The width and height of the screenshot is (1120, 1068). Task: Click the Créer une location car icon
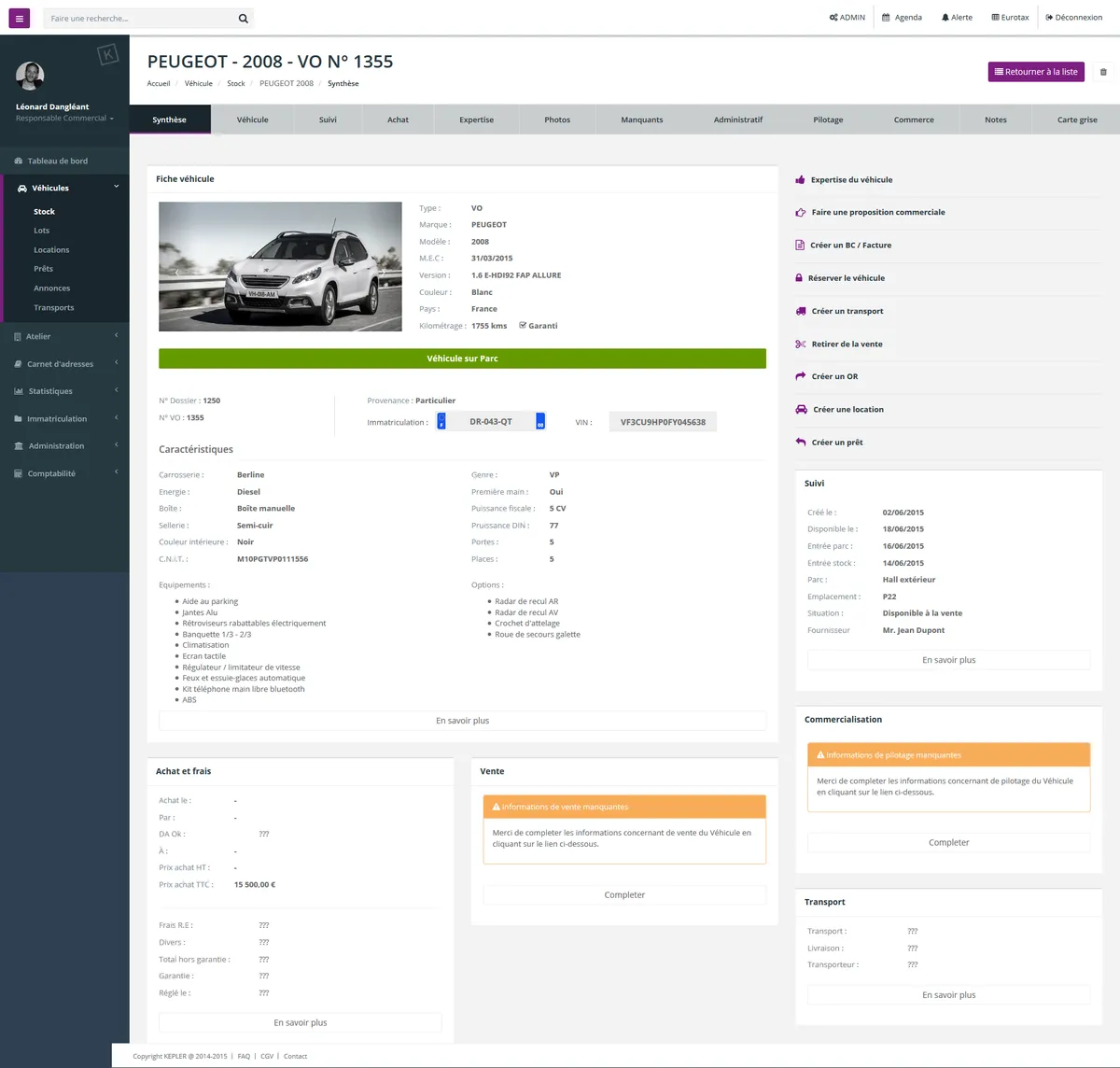click(x=801, y=409)
